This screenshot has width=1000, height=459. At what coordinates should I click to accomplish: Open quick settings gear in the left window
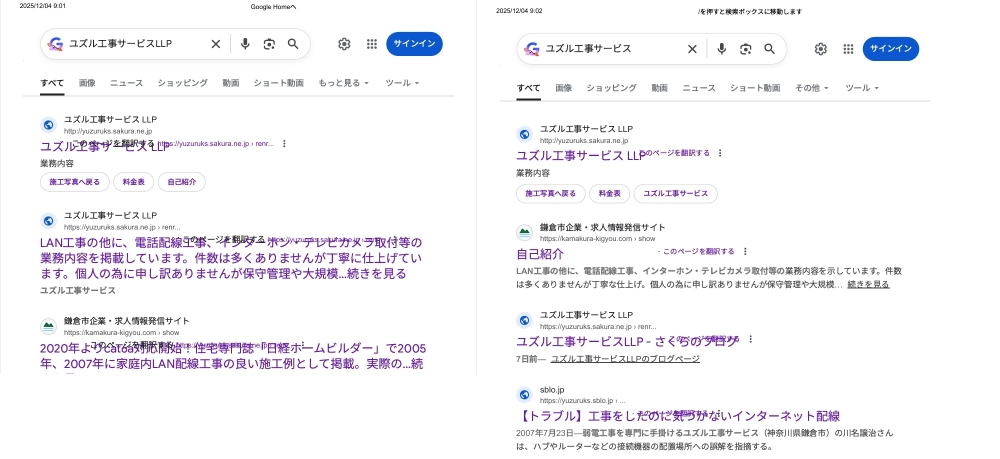pos(344,44)
